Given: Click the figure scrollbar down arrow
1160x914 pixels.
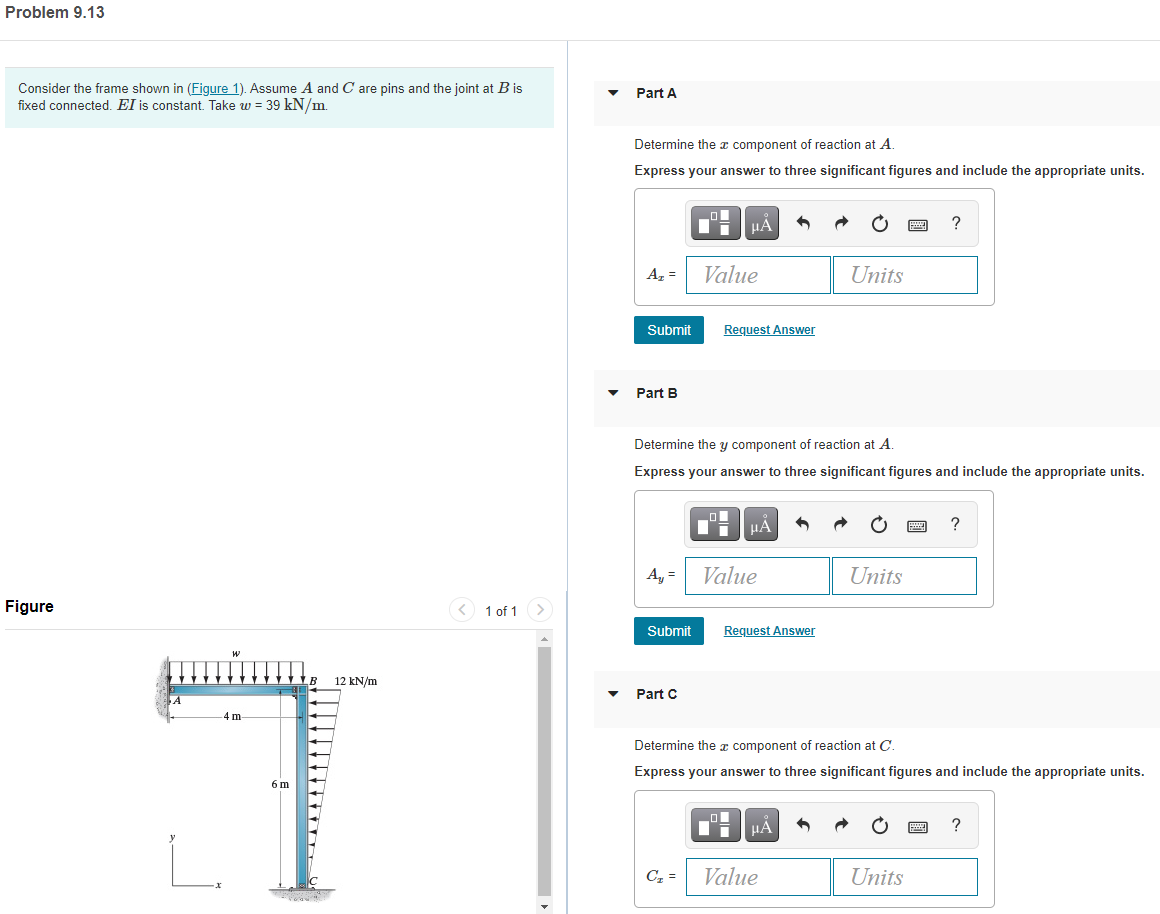Looking at the screenshot, I should tap(544, 907).
